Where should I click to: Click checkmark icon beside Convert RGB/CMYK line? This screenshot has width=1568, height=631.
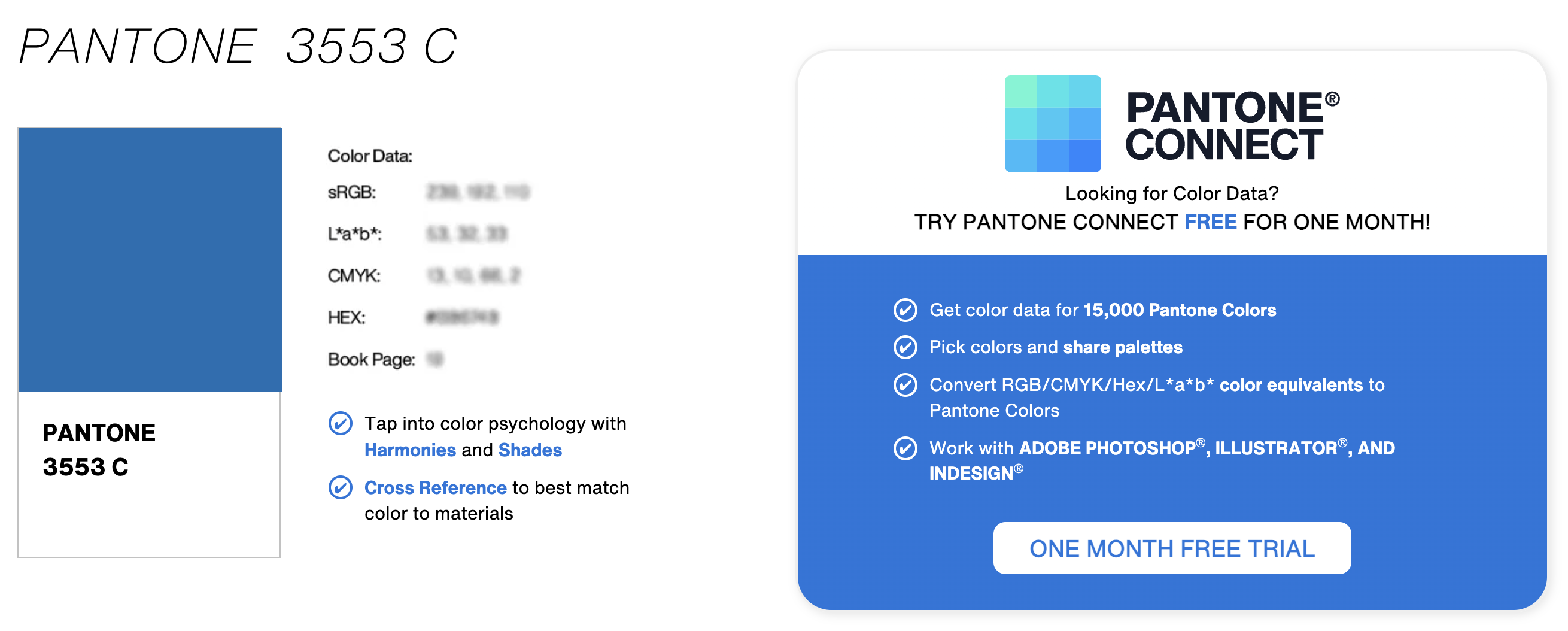[905, 385]
